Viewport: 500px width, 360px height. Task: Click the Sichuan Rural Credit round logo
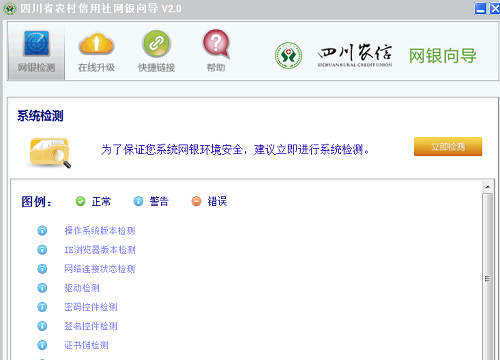289,55
